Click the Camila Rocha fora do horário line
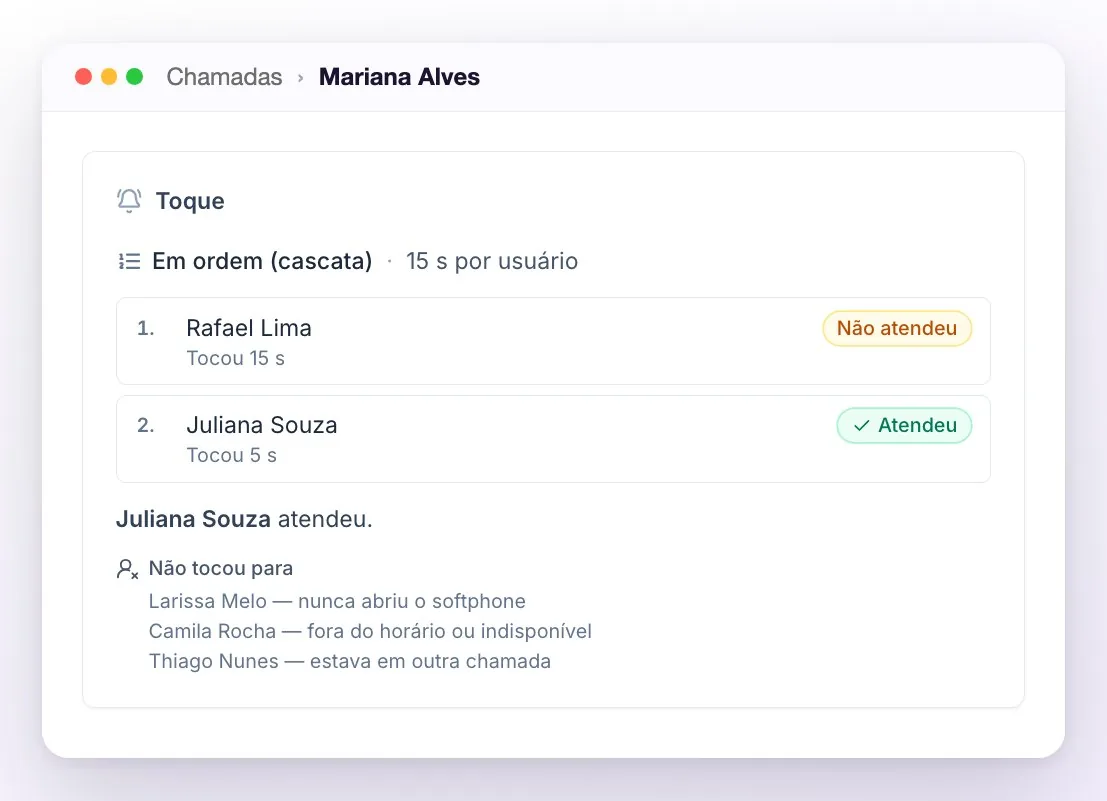Image resolution: width=1107 pixels, height=801 pixels. [370, 631]
